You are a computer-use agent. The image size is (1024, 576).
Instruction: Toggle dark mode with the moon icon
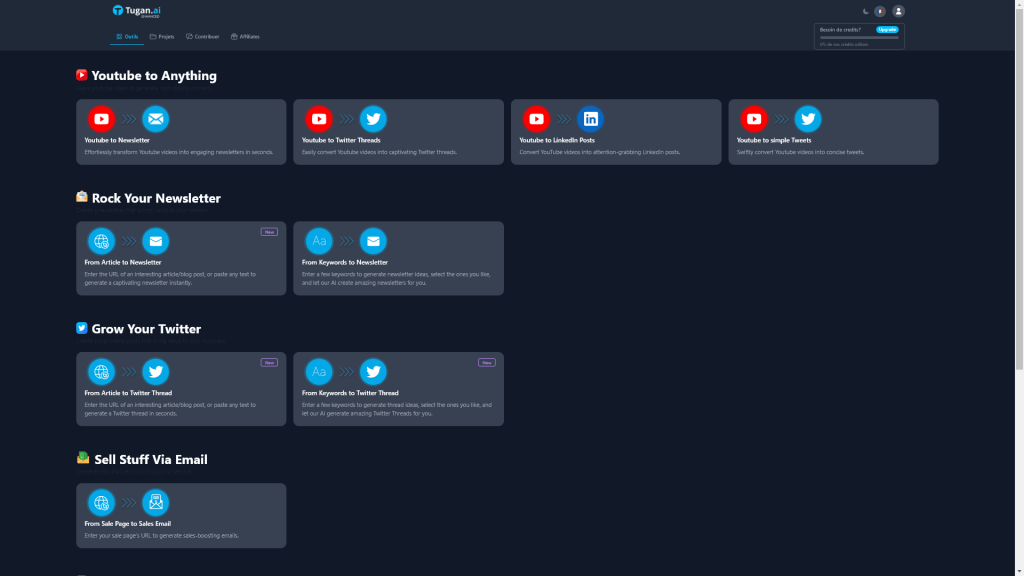point(866,11)
